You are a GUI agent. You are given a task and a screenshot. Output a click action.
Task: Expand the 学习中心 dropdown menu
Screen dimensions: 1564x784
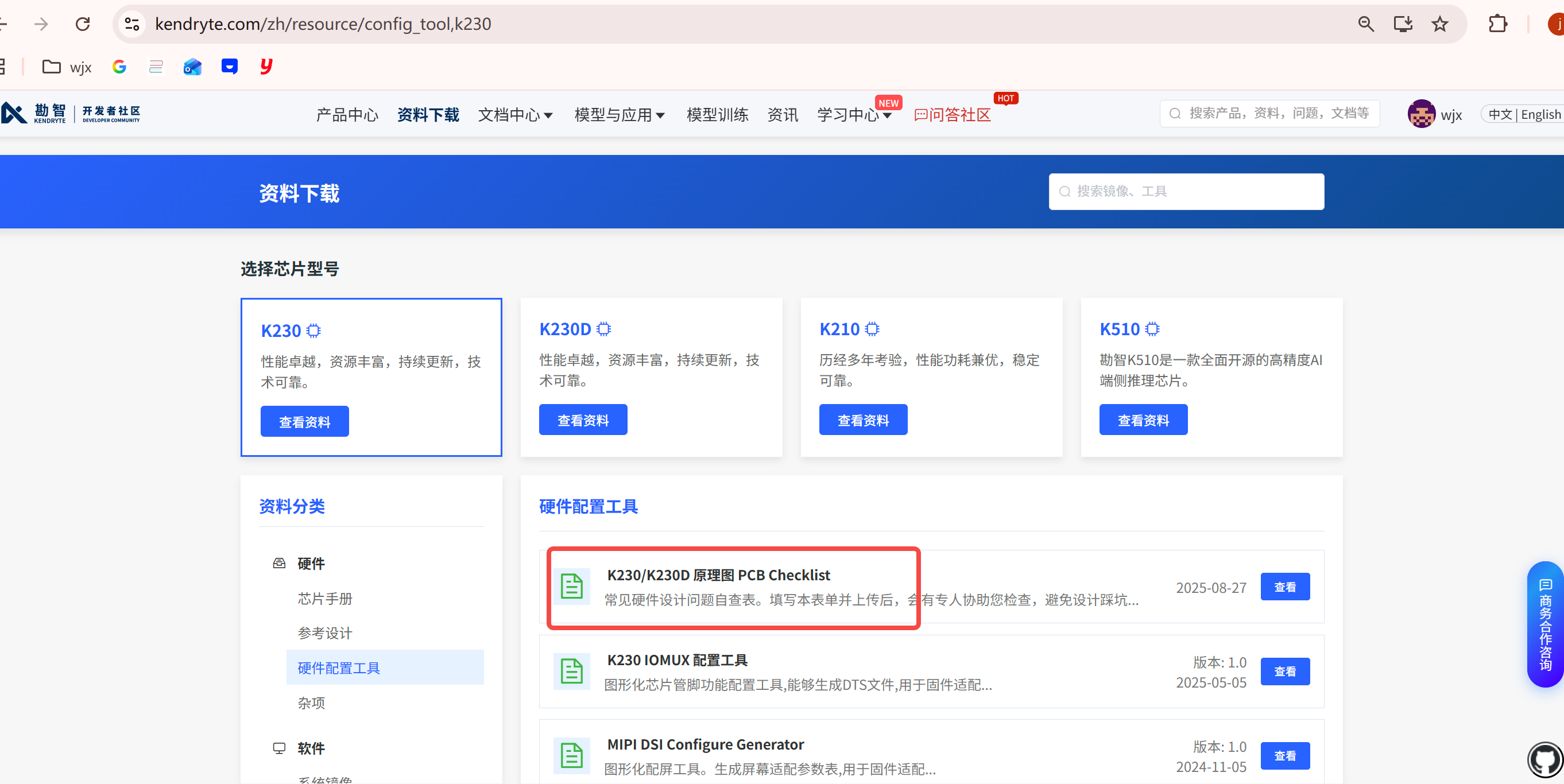point(854,115)
